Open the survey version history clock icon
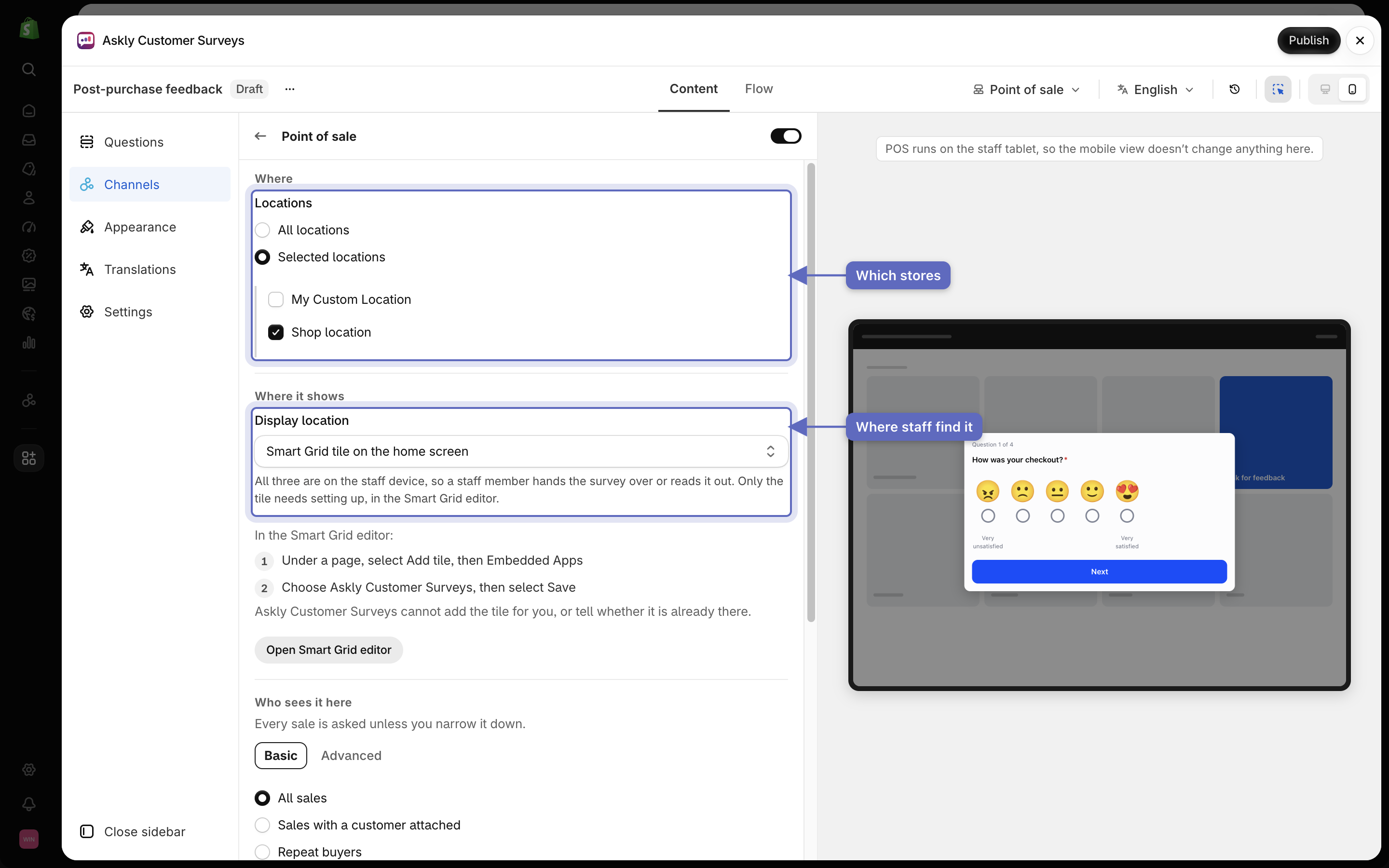 tap(1235, 89)
